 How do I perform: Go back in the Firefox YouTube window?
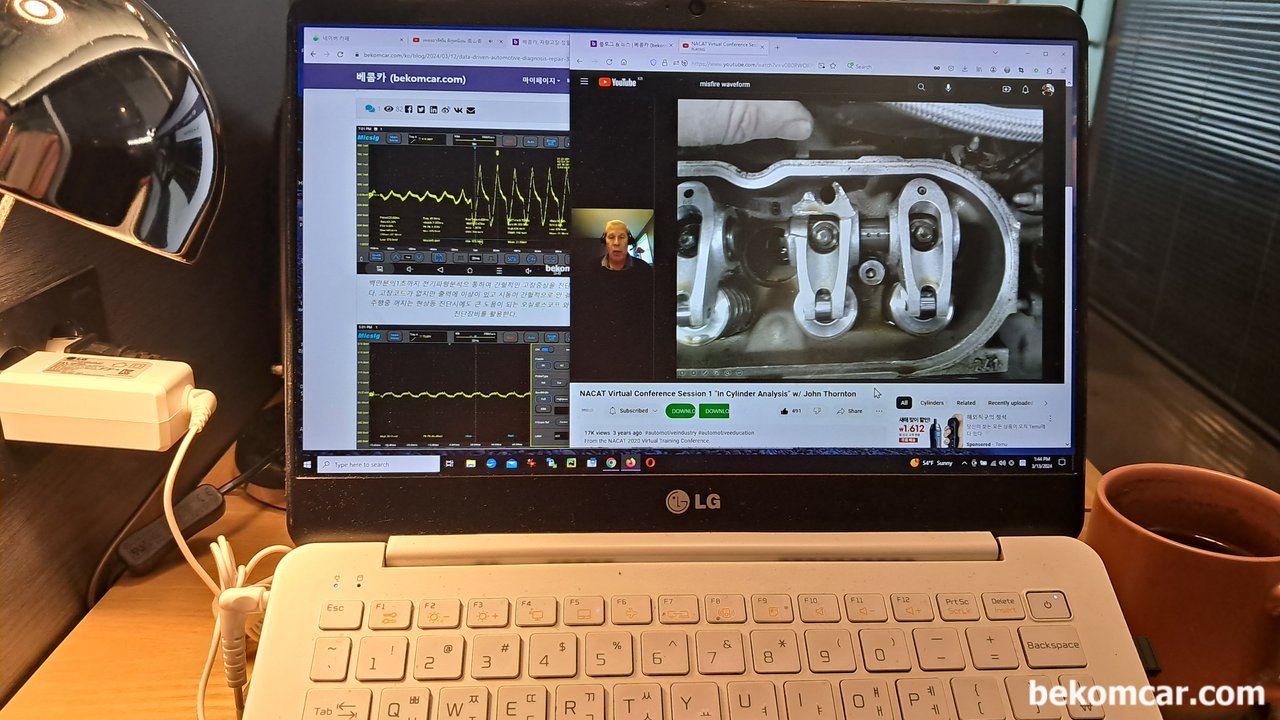(580, 61)
